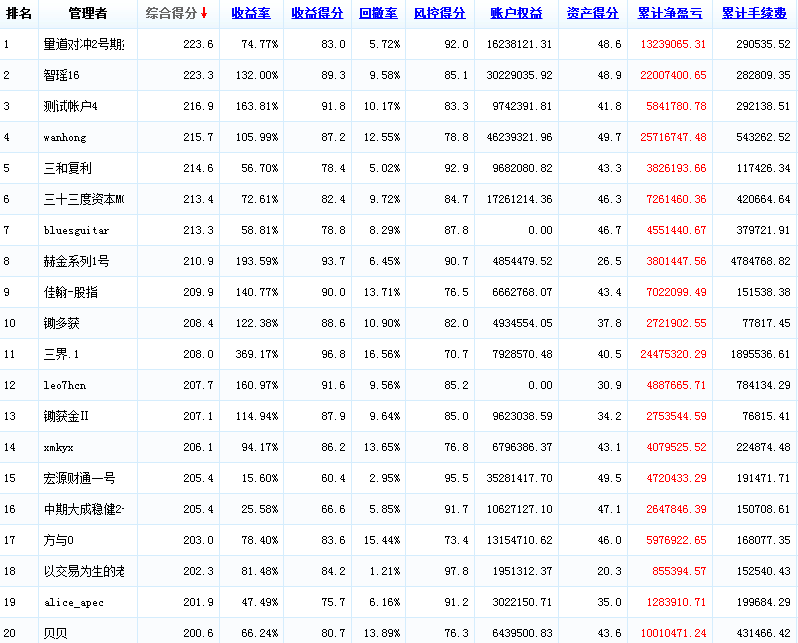Screen dimensions: 798x643
Task: Click manager name leo7hcn
Action: (65, 385)
